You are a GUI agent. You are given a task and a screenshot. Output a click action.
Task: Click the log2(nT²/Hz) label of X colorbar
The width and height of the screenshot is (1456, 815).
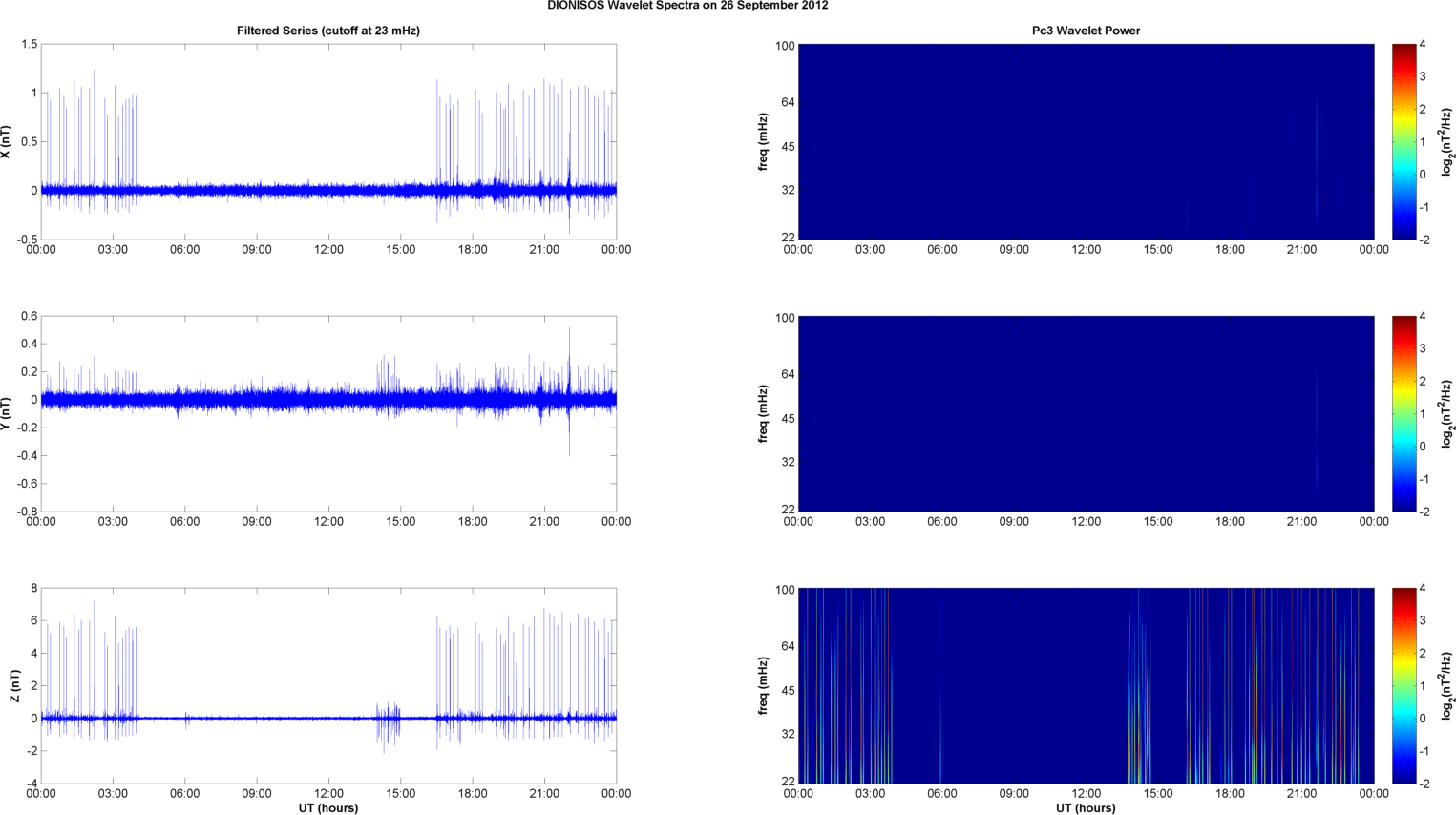coord(1447,142)
